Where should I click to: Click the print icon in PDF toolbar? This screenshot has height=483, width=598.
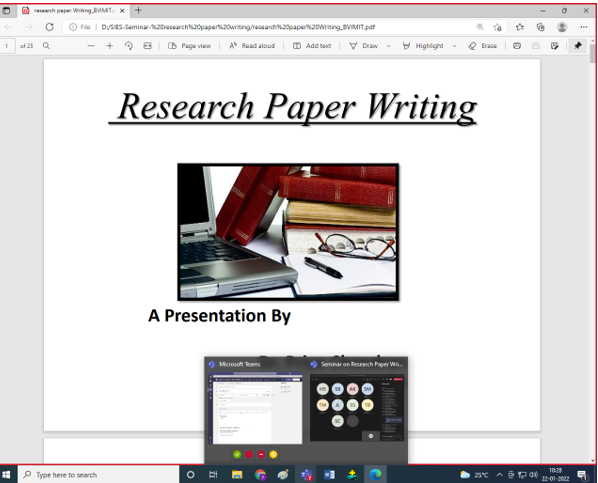pyautogui.click(x=517, y=46)
